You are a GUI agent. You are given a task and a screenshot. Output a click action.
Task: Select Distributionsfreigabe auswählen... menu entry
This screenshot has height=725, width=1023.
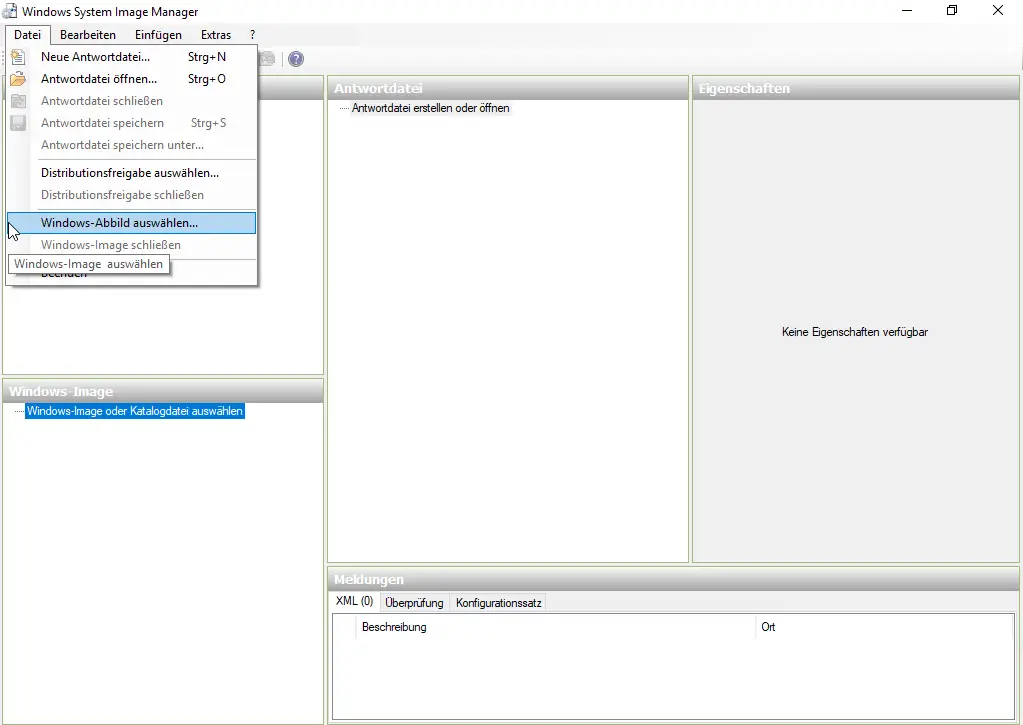131,173
